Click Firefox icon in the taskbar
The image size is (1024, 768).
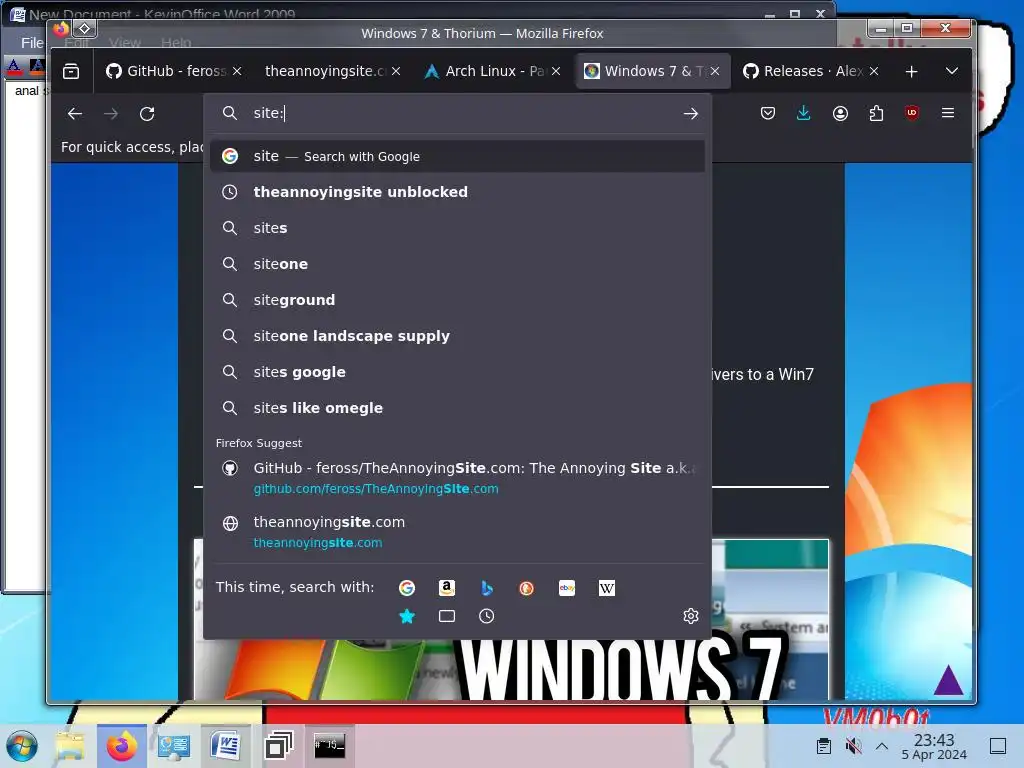click(x=121, y=746)
